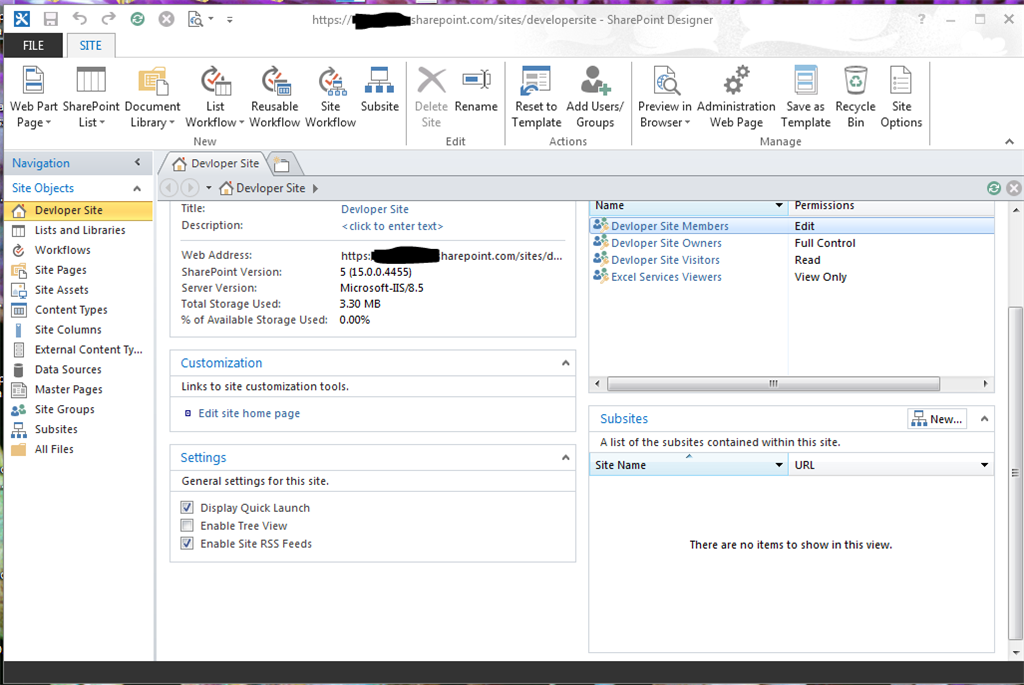Image resolution: width=1024 pixels, height=685 pixels.
Task: Add a new SharePoint List
Action: tap(91, 97)
